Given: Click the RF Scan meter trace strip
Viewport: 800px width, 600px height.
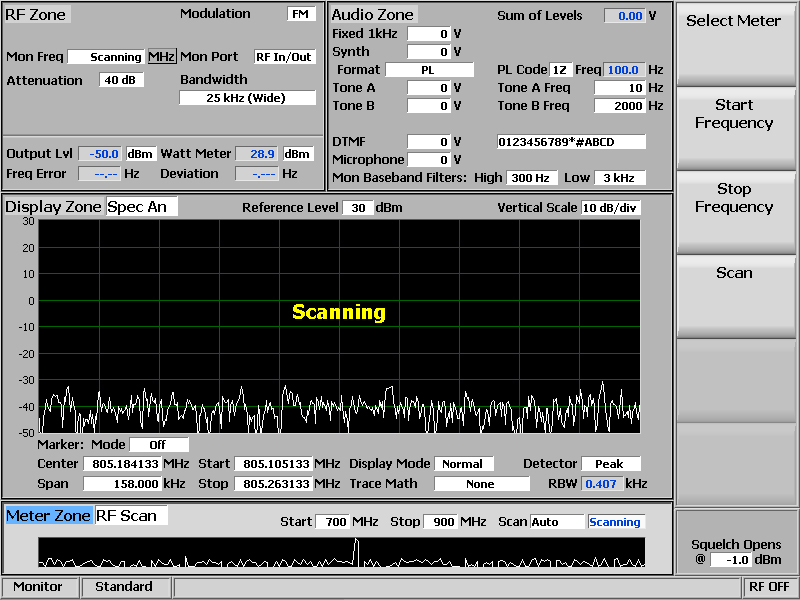Looking at the screenshot, I should point(341,552).
